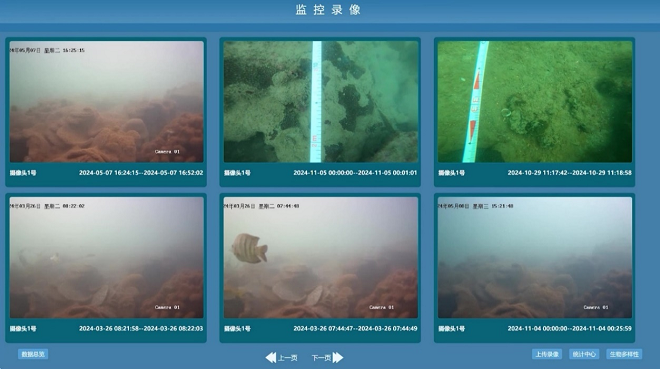Go to 下一页 next page text
Viewport: 660px width, 369px height.
(321, 358)
